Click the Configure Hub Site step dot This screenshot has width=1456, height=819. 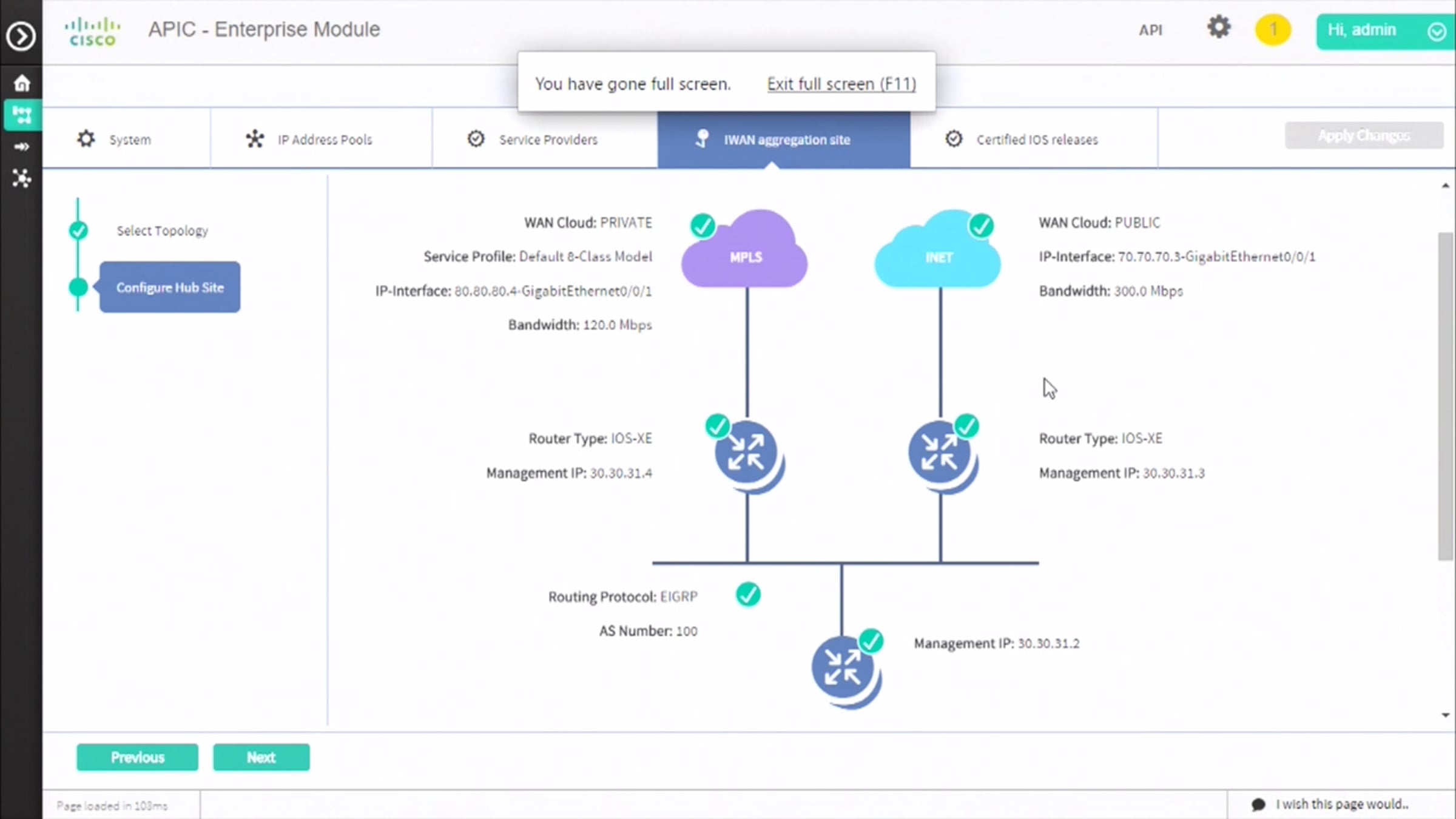(x=78, y=287)
